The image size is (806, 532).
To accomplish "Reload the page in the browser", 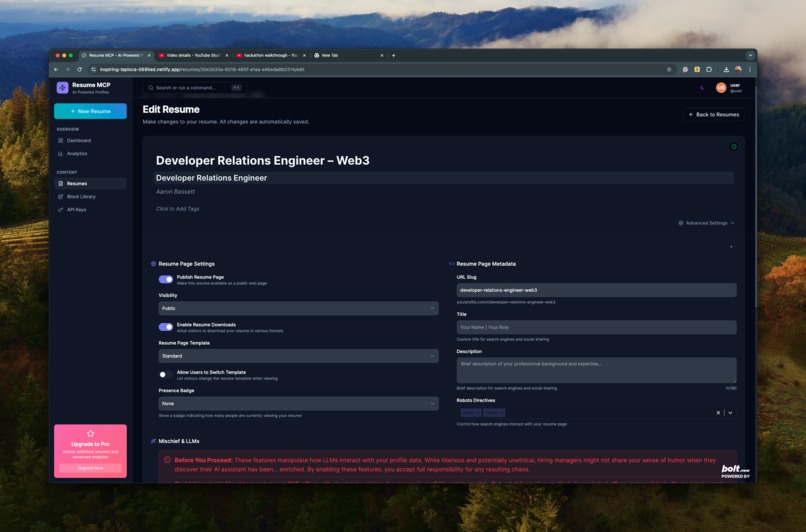I will coord(79,69).
